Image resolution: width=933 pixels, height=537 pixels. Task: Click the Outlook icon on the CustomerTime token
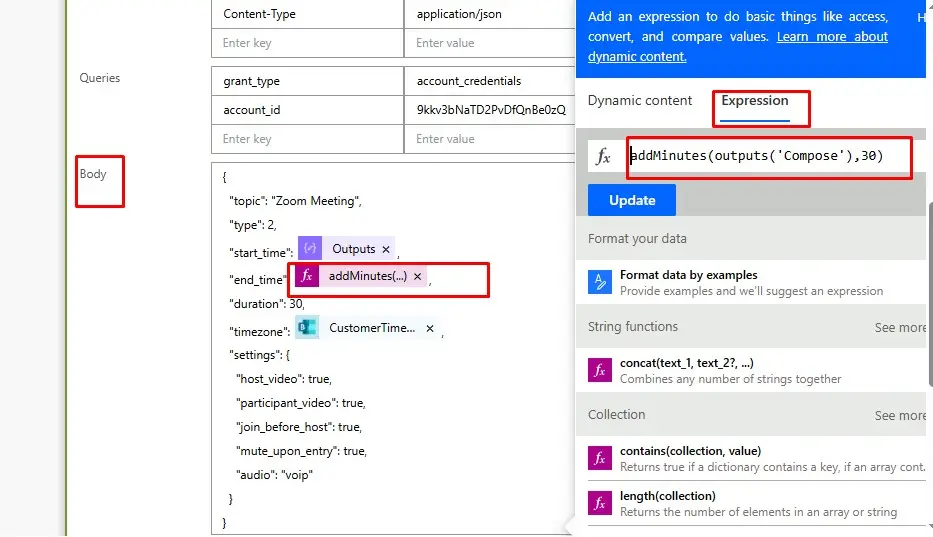(307, 328)
